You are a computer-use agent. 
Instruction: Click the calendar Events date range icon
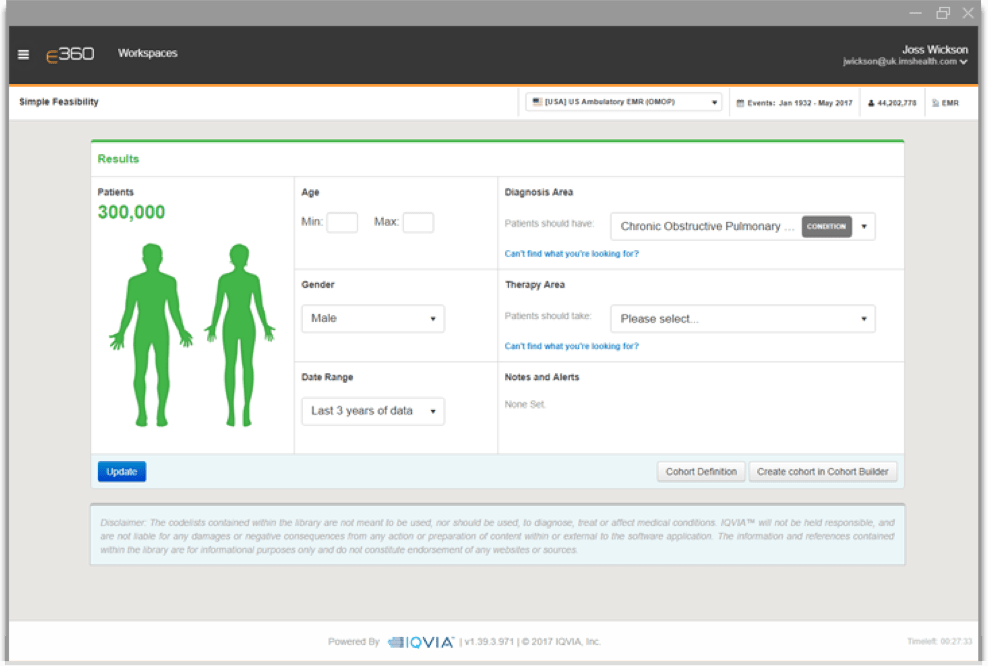[x=740, y=103]
